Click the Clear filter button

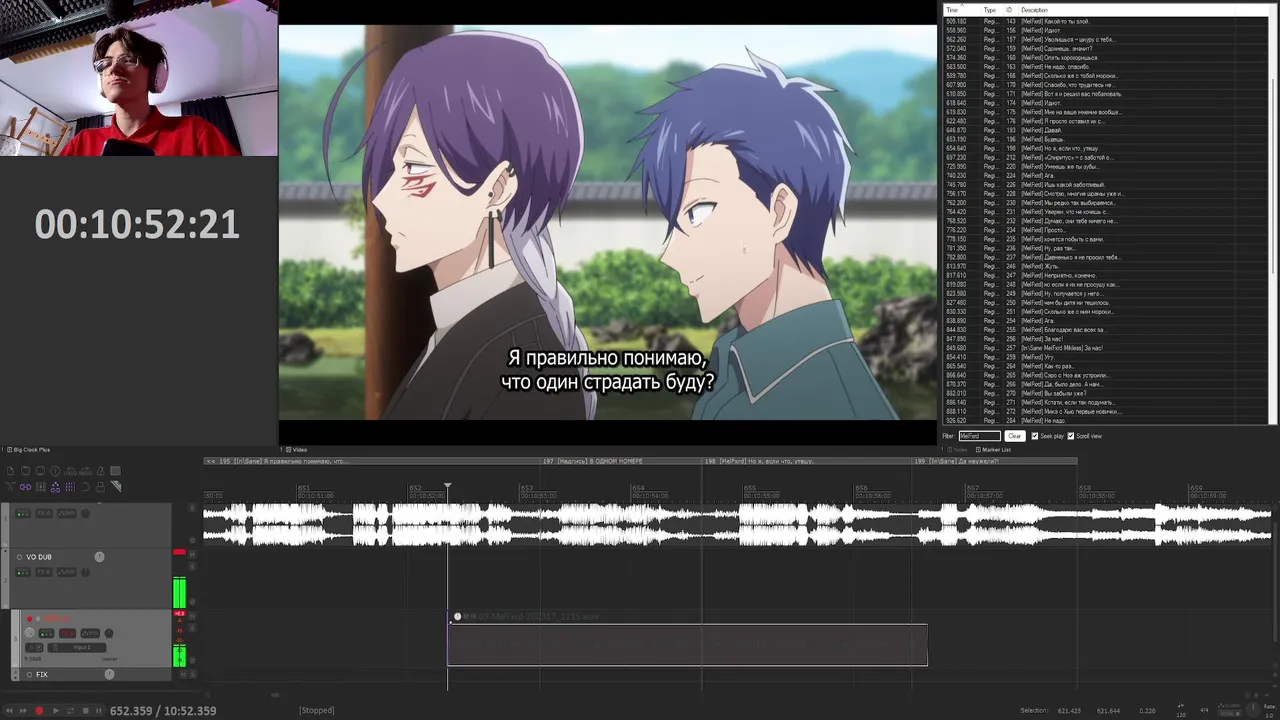[x=1014, y=436]
